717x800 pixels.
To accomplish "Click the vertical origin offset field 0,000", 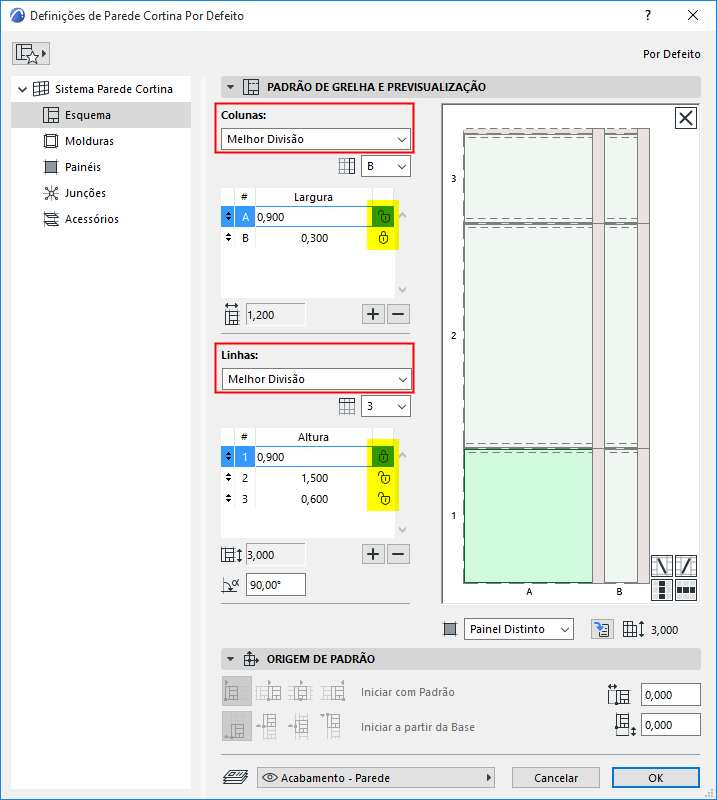I will click(x=671, y=725).
